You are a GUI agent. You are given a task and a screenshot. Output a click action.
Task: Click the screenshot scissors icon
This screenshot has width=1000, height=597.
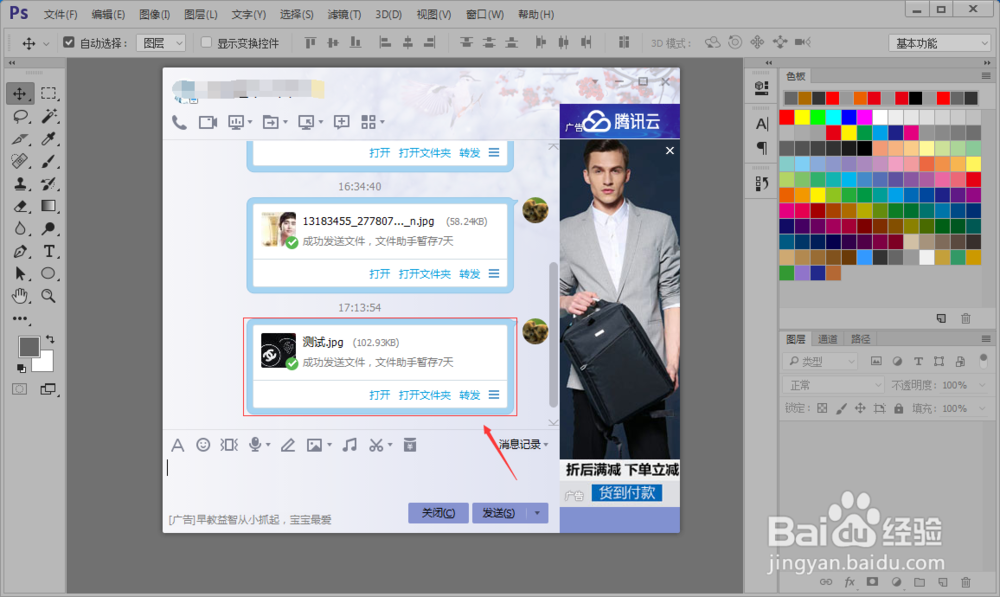(x=376, y=445)
